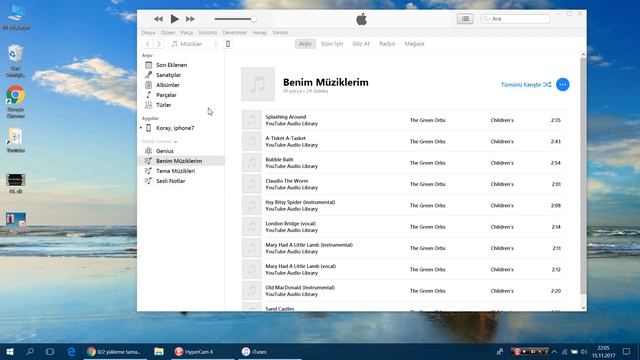The image size is (640, 360).
Task: Select Parçalar in sidebar
Action: coord(181,95)
